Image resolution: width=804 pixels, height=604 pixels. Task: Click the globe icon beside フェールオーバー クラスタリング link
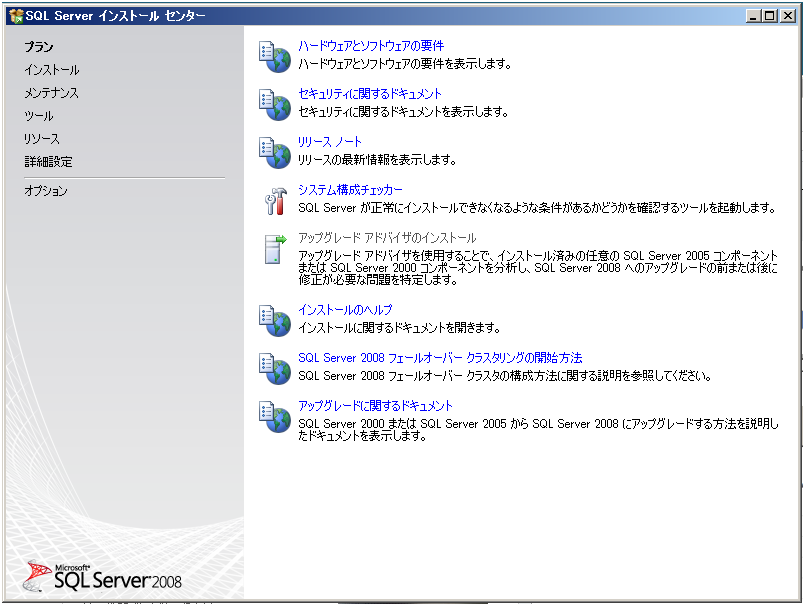coord(275,369)
